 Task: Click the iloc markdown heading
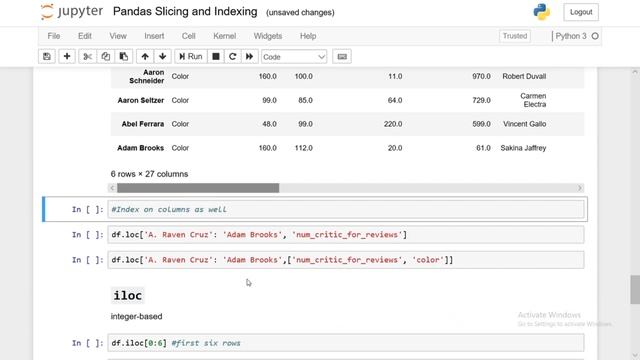[x=128, y=296]
